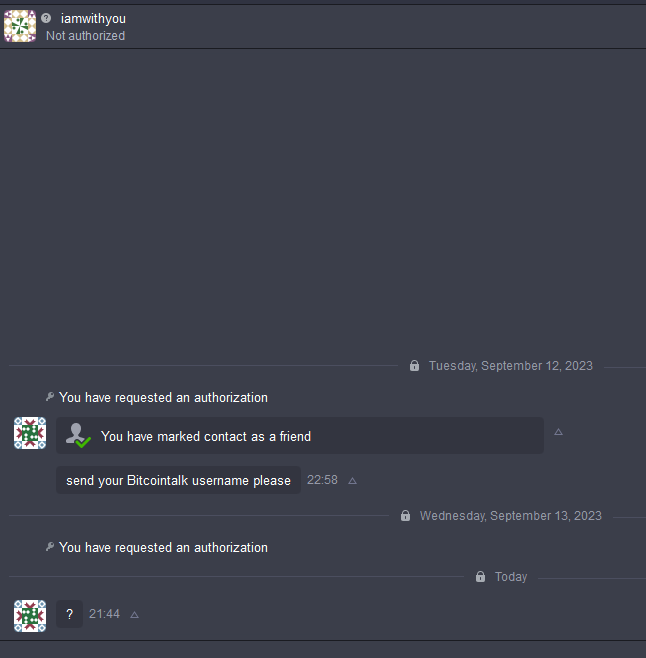
Task: Select "You have marked contact as a friend" bubble
Action: tap(300, 436)
